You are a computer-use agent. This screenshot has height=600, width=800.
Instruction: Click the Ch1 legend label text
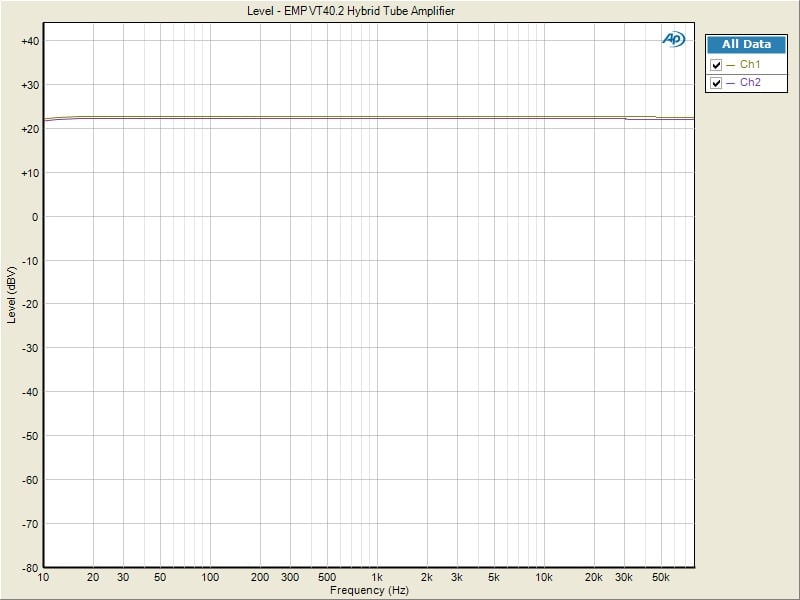tap(750, 65)
